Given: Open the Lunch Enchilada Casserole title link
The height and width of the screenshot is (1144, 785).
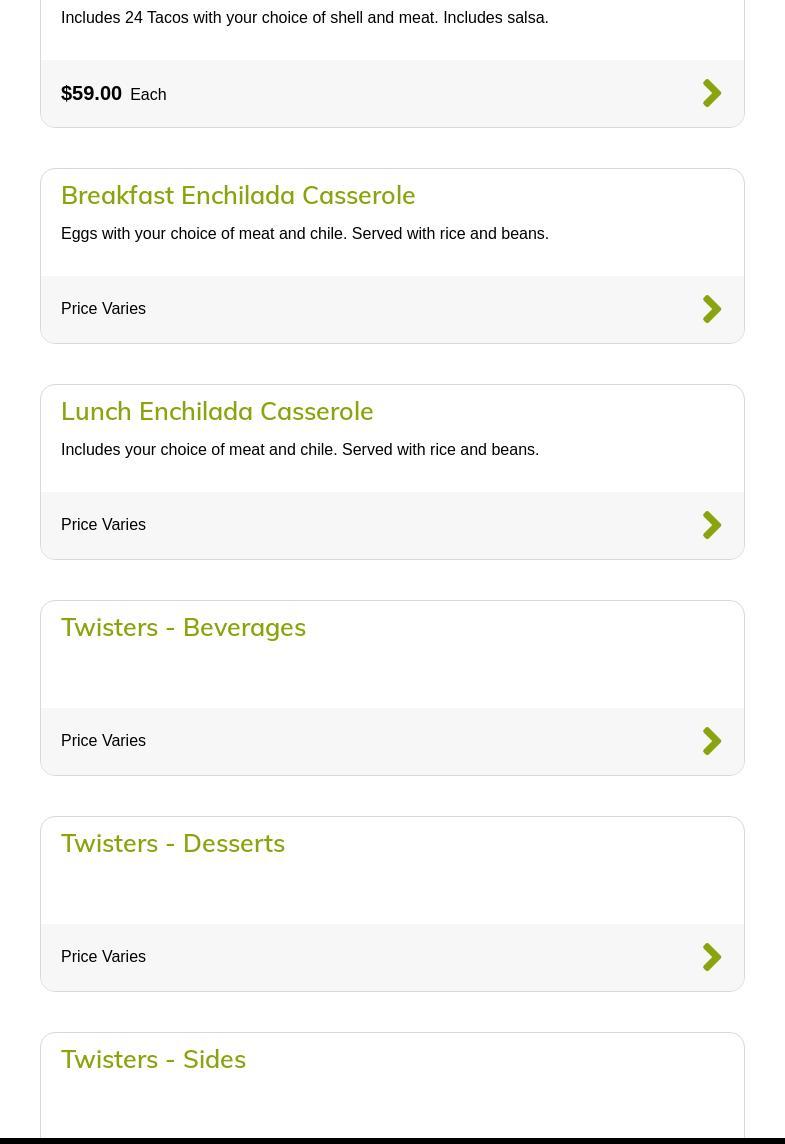Looking at the screenshot, I should 217,411.
